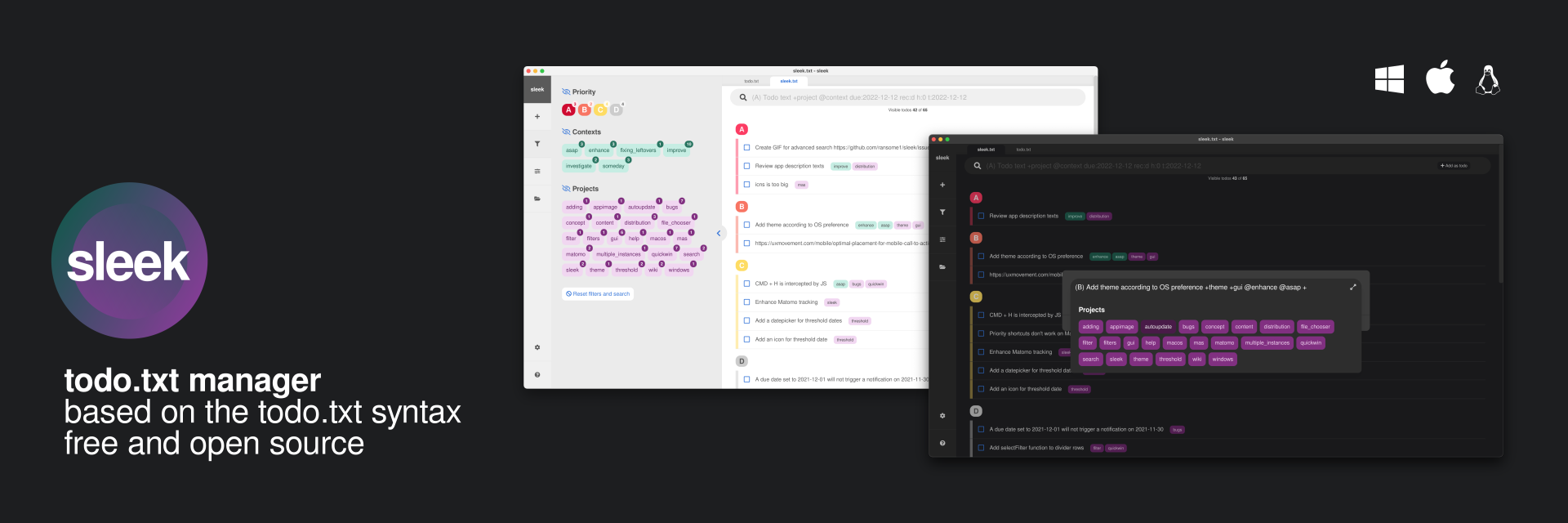
Task: Choose 'distribution' project in dark popup
Action: click(x=1277, y=327)
